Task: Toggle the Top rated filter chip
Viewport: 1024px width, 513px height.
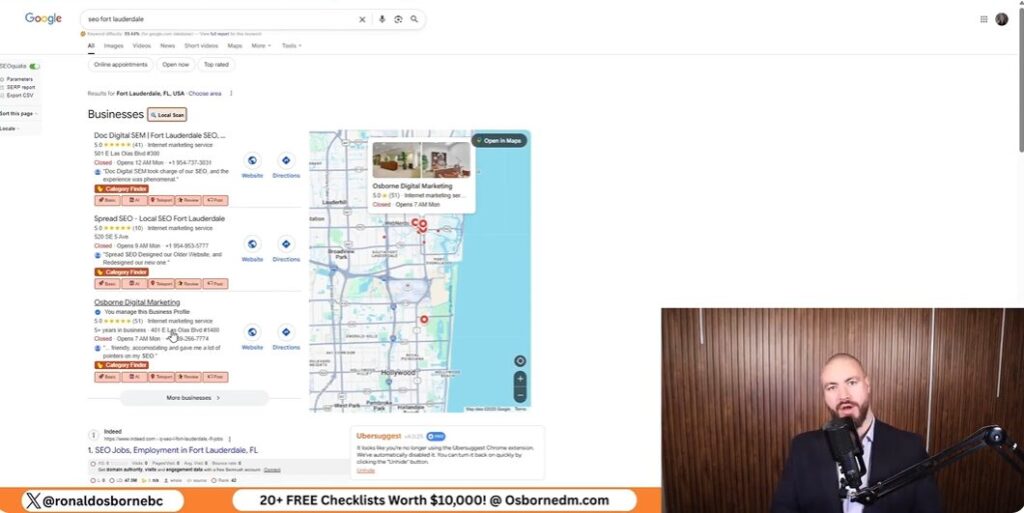Action: click(x=216, y=65)
